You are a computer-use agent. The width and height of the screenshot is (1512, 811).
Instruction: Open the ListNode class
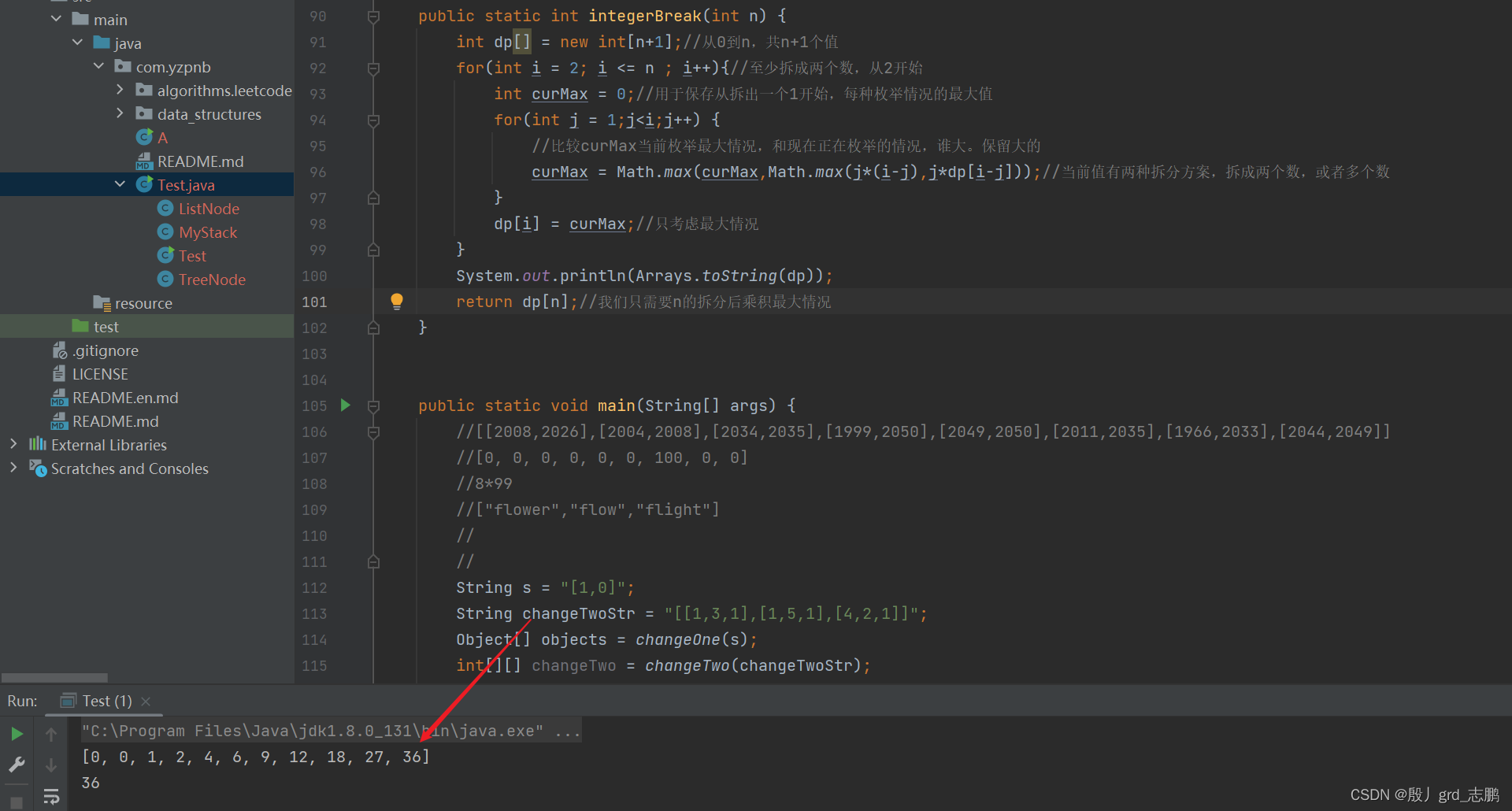click(209, 209)
